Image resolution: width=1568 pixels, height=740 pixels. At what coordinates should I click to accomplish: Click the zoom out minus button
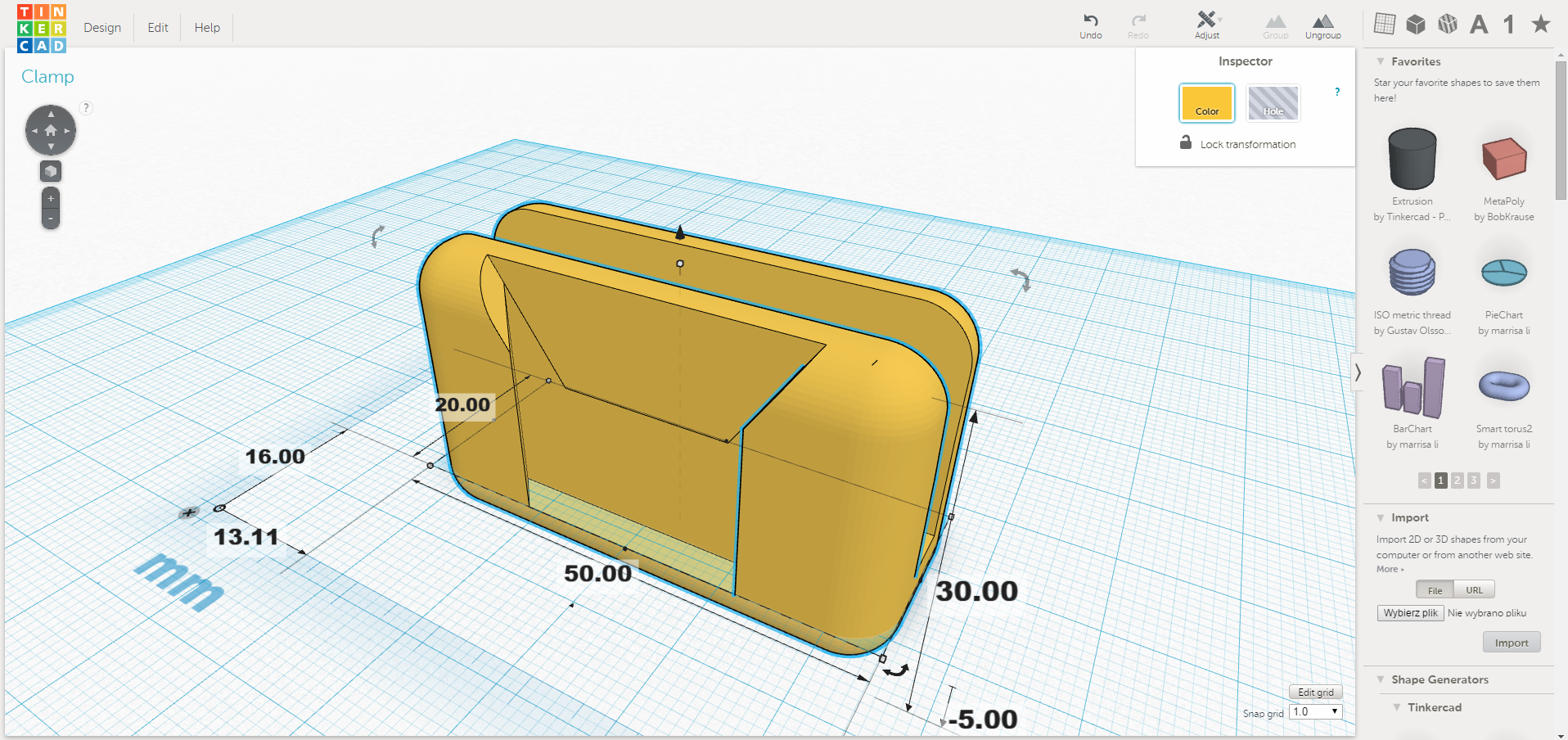click(x=51, y=219)
